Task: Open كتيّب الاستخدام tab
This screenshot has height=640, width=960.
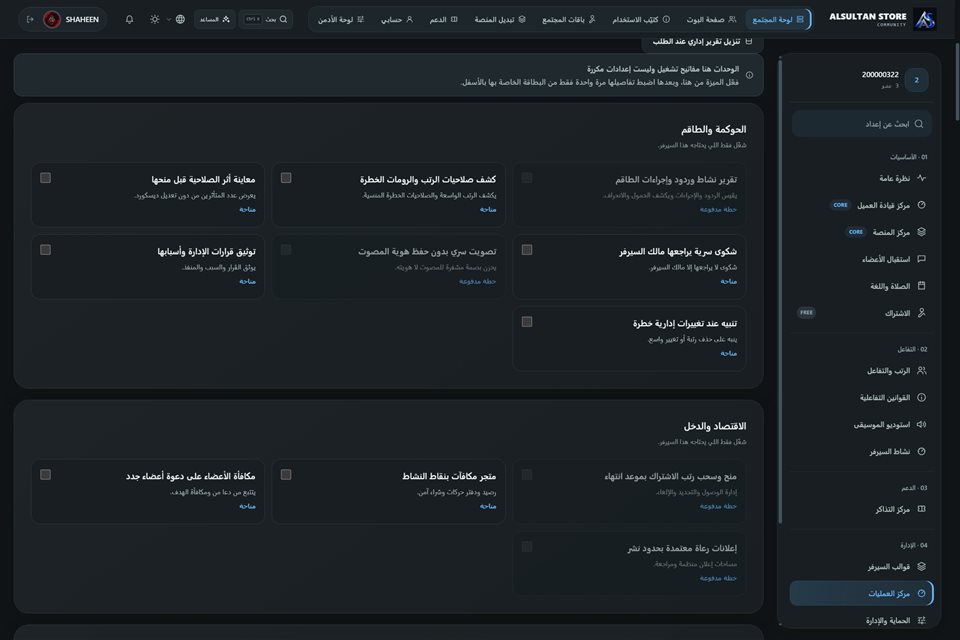Action: click(x=641, y=20)
